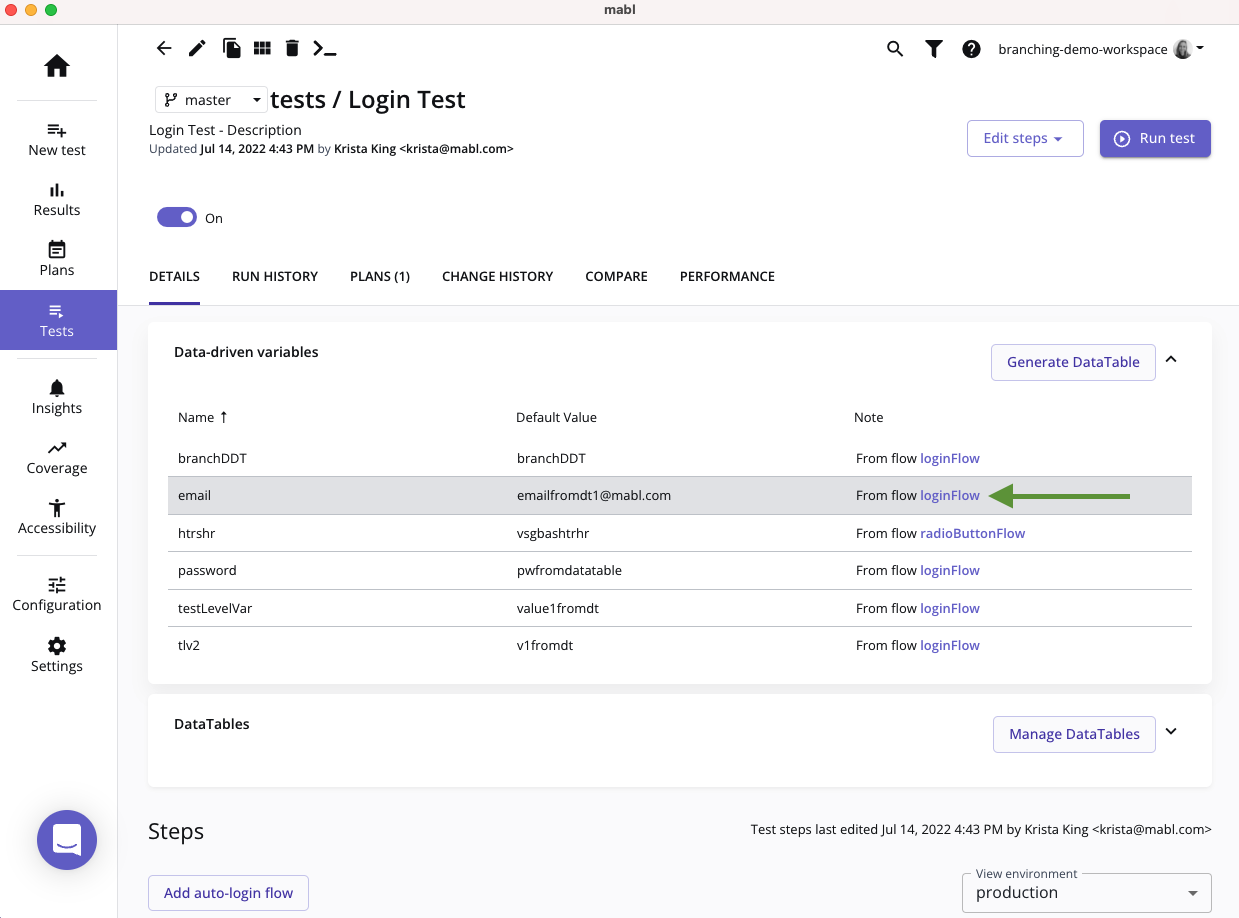
Task: Open loginFlow link in branchDDT row
Action: tap(950, 458)
